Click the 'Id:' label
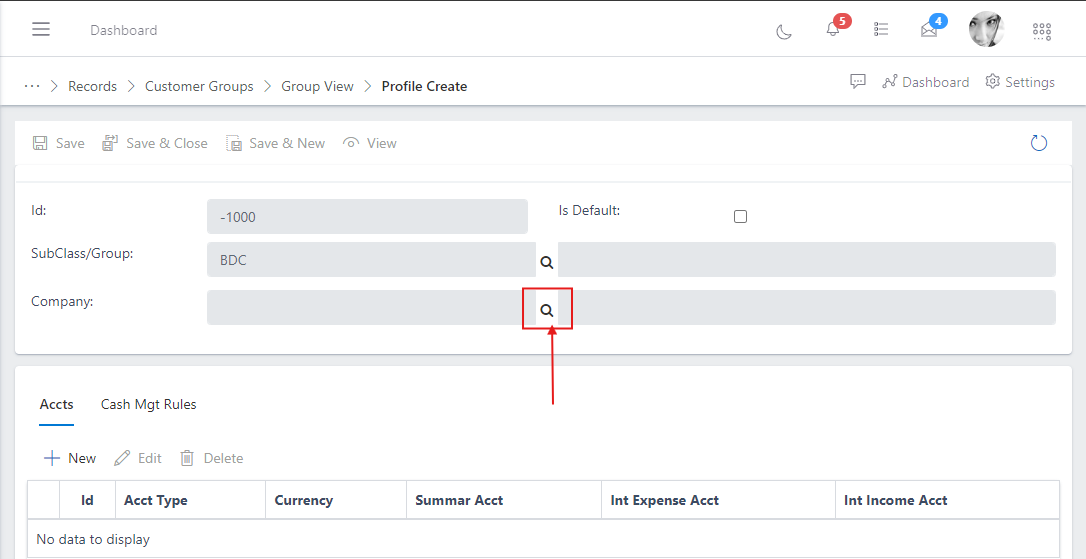 point(39,210)
